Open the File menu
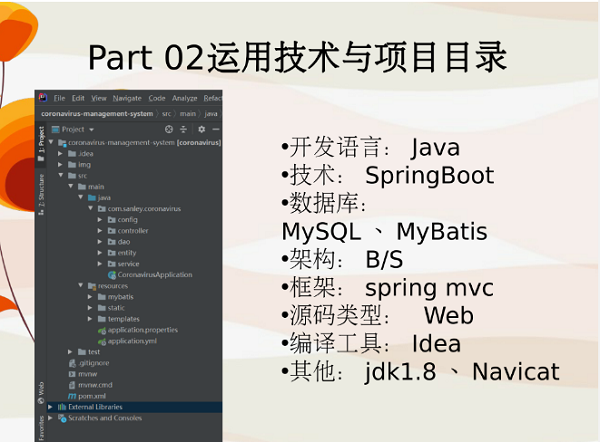Screen dimensions: 600x442 (x=59, y=98)
